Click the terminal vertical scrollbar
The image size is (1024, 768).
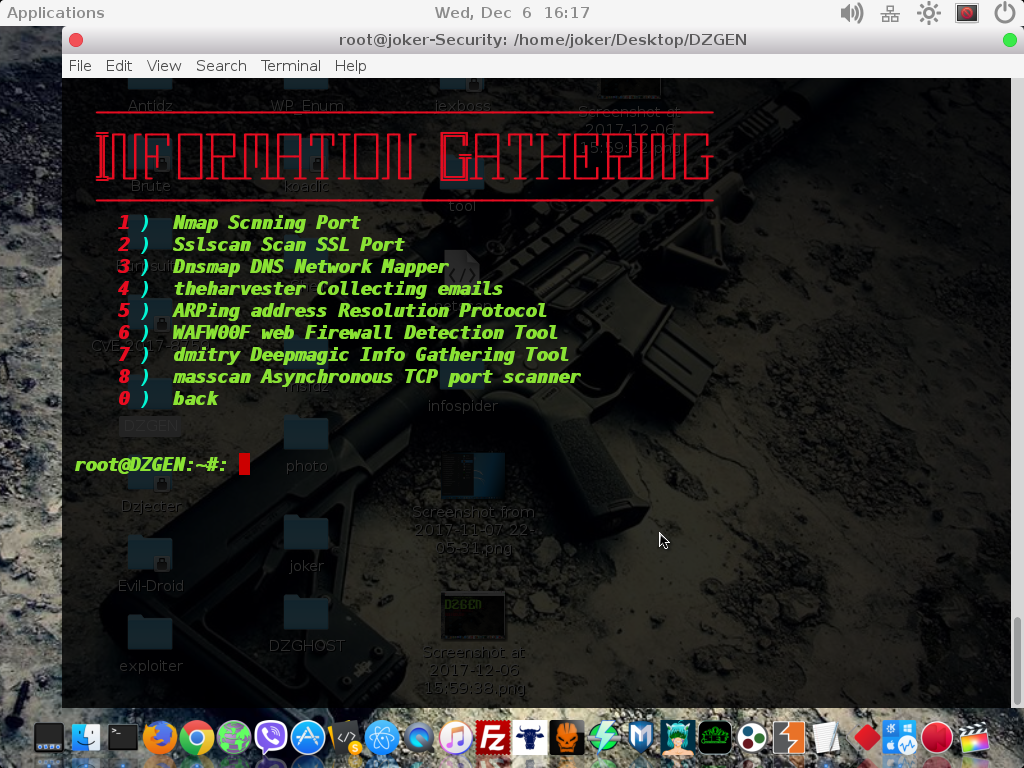1017,660
